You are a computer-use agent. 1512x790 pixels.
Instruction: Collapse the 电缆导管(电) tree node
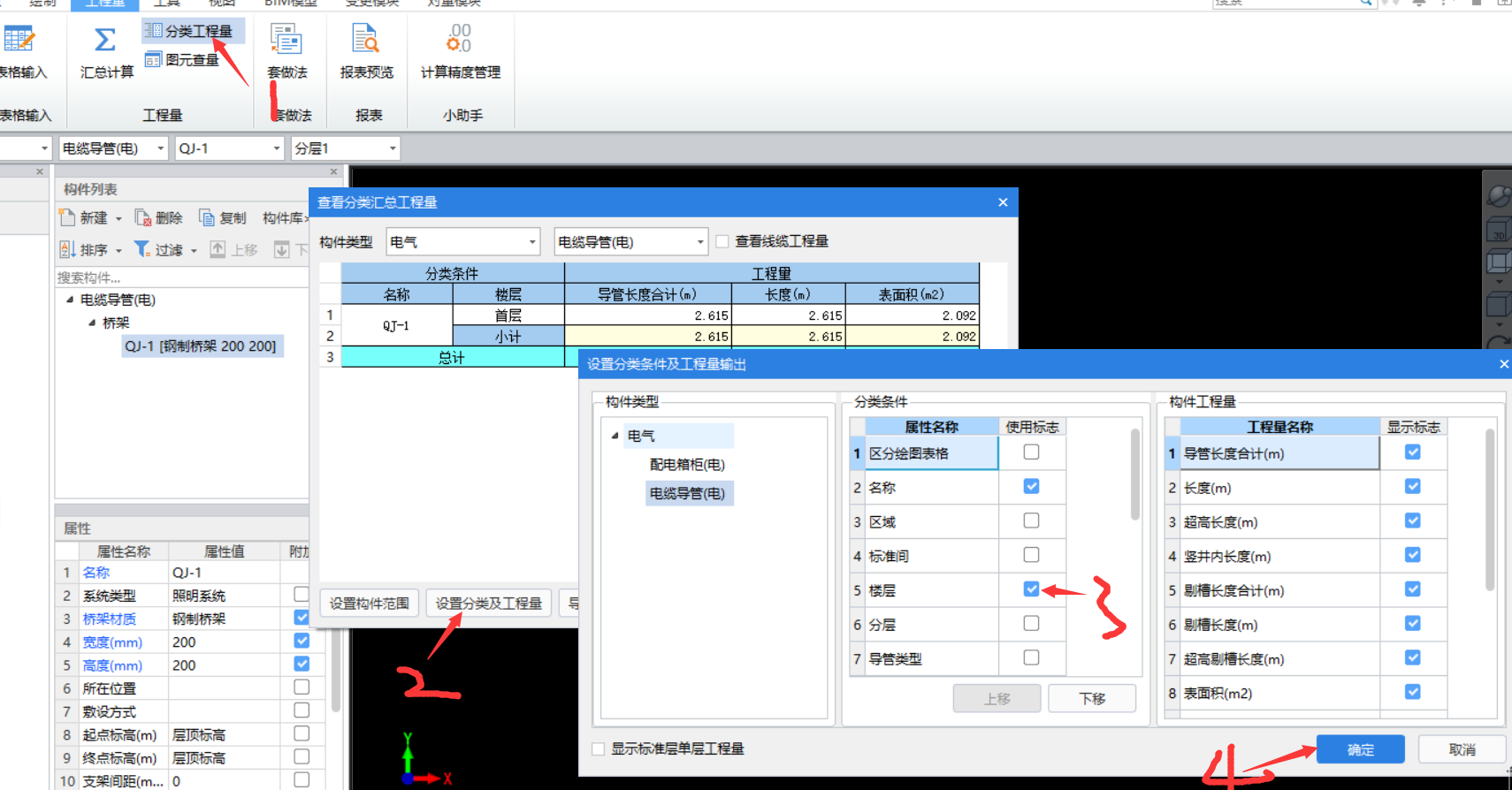(x=70, y=300)
